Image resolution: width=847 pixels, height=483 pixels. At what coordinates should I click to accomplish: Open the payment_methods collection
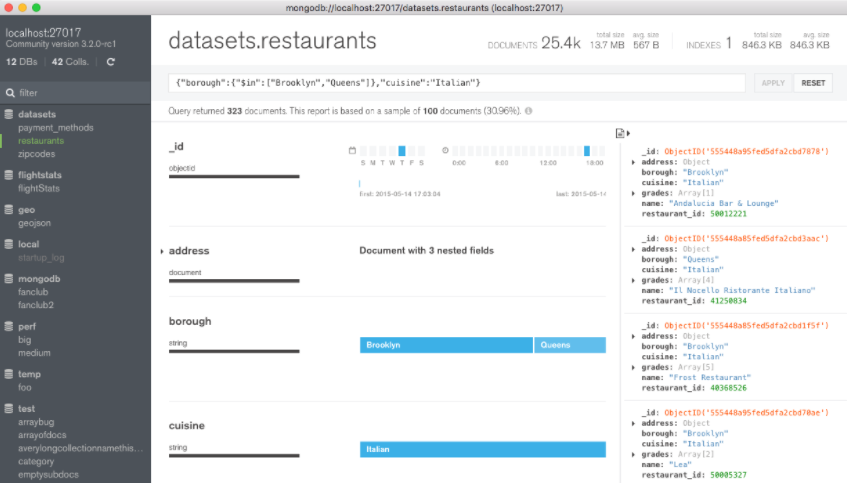coord(56,128)
